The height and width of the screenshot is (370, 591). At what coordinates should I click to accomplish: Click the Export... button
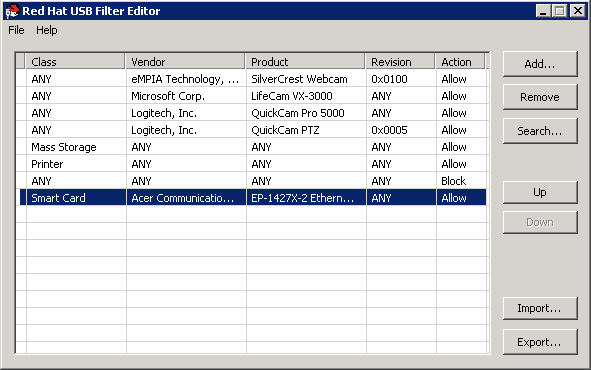tap(540, 342)
